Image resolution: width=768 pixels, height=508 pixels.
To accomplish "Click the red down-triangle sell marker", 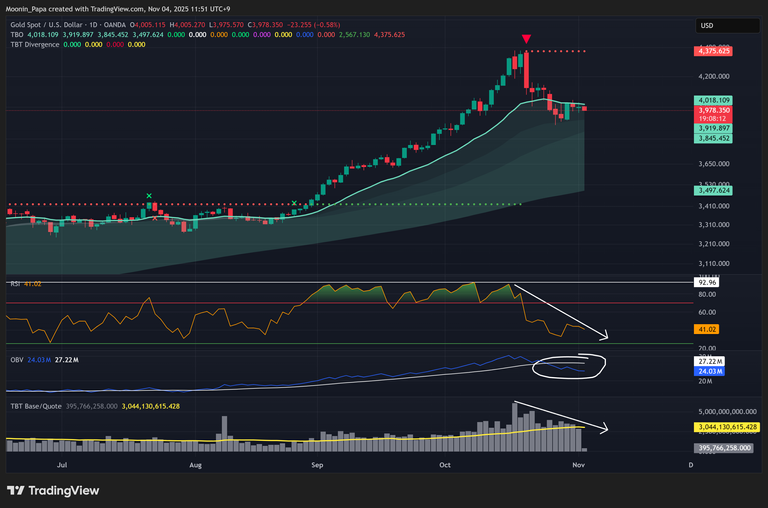I will 526,39.
